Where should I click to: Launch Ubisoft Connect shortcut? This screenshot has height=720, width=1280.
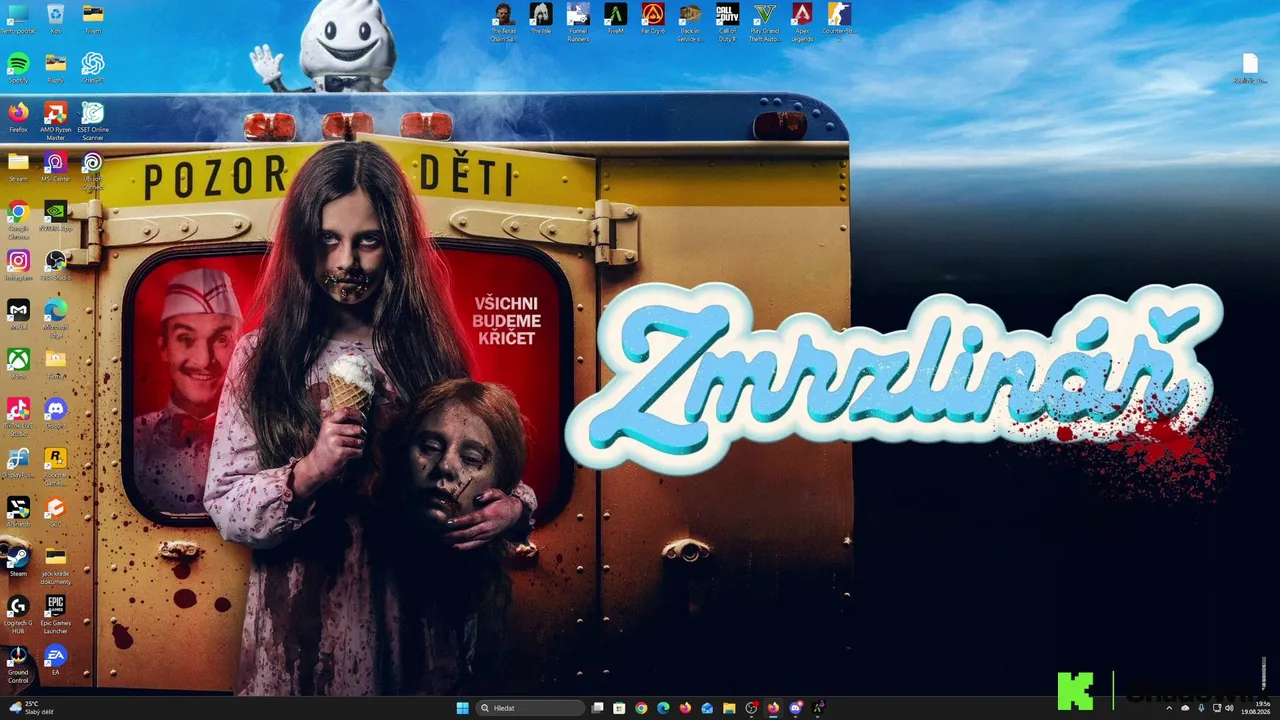tap(93, 169)
